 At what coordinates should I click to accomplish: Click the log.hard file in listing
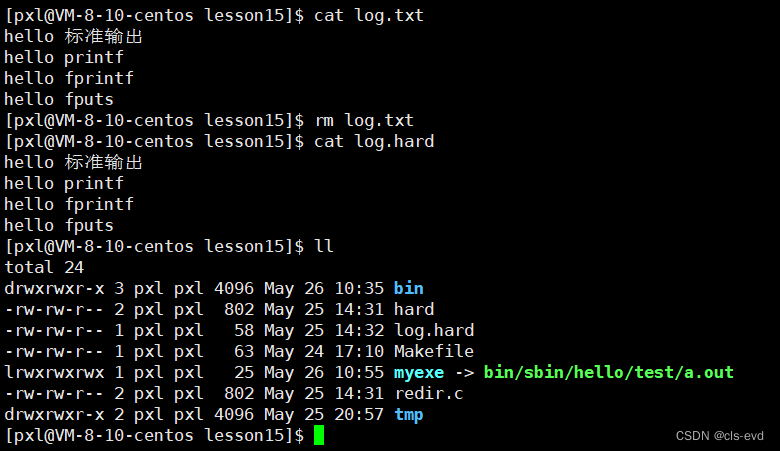coord(434,331)
